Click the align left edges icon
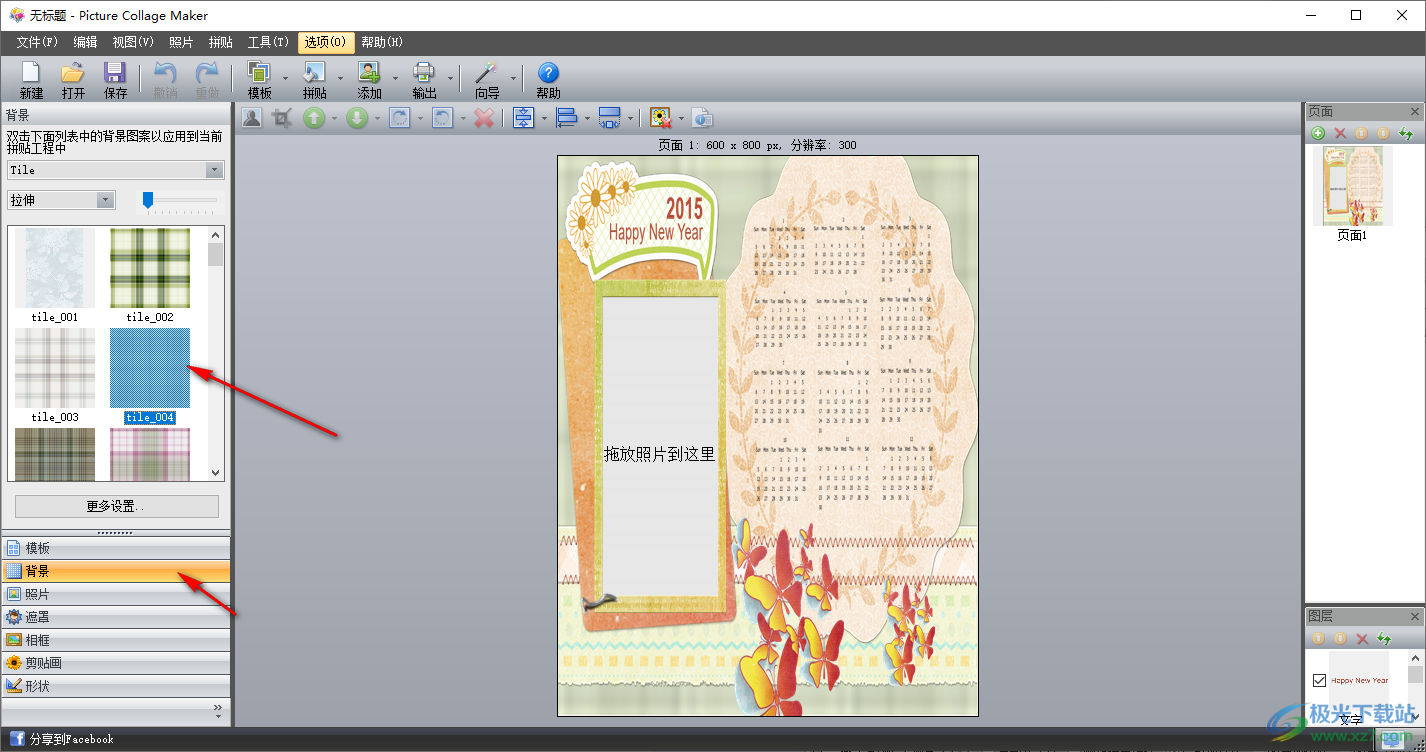 click(x=567, y=118)
